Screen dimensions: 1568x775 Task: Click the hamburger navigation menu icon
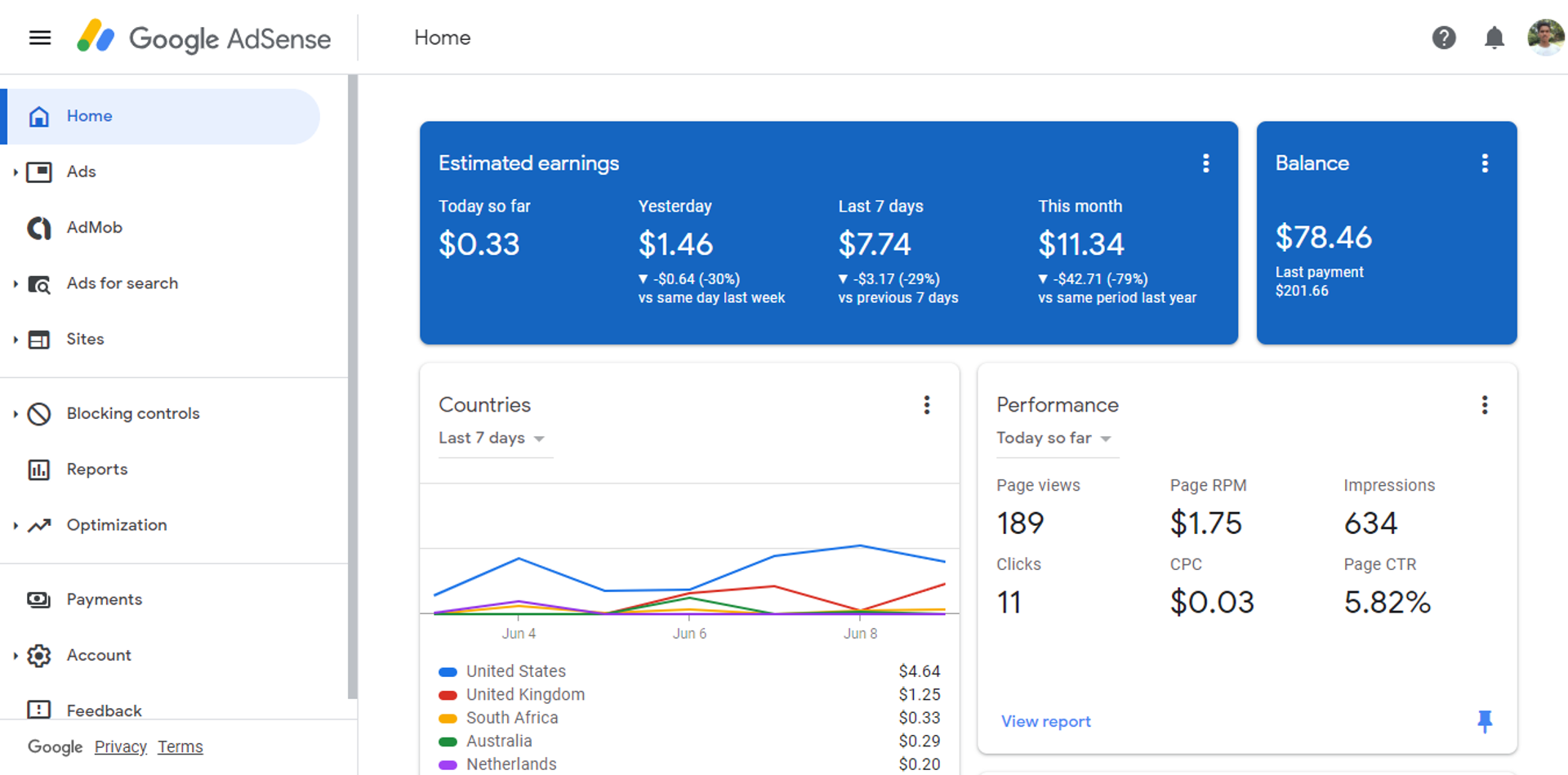pos(39,38)
